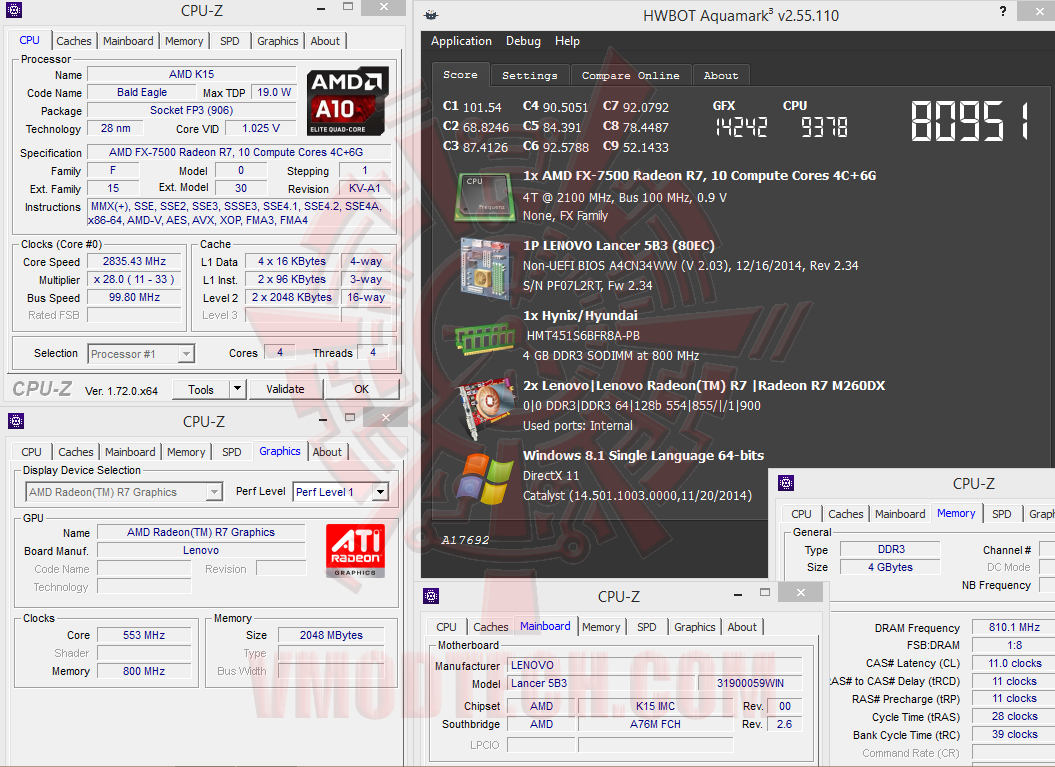Click the multiplier value x 28.0 ( 11 - 33 )
The image size is (1055, 767).
(135, 279)
